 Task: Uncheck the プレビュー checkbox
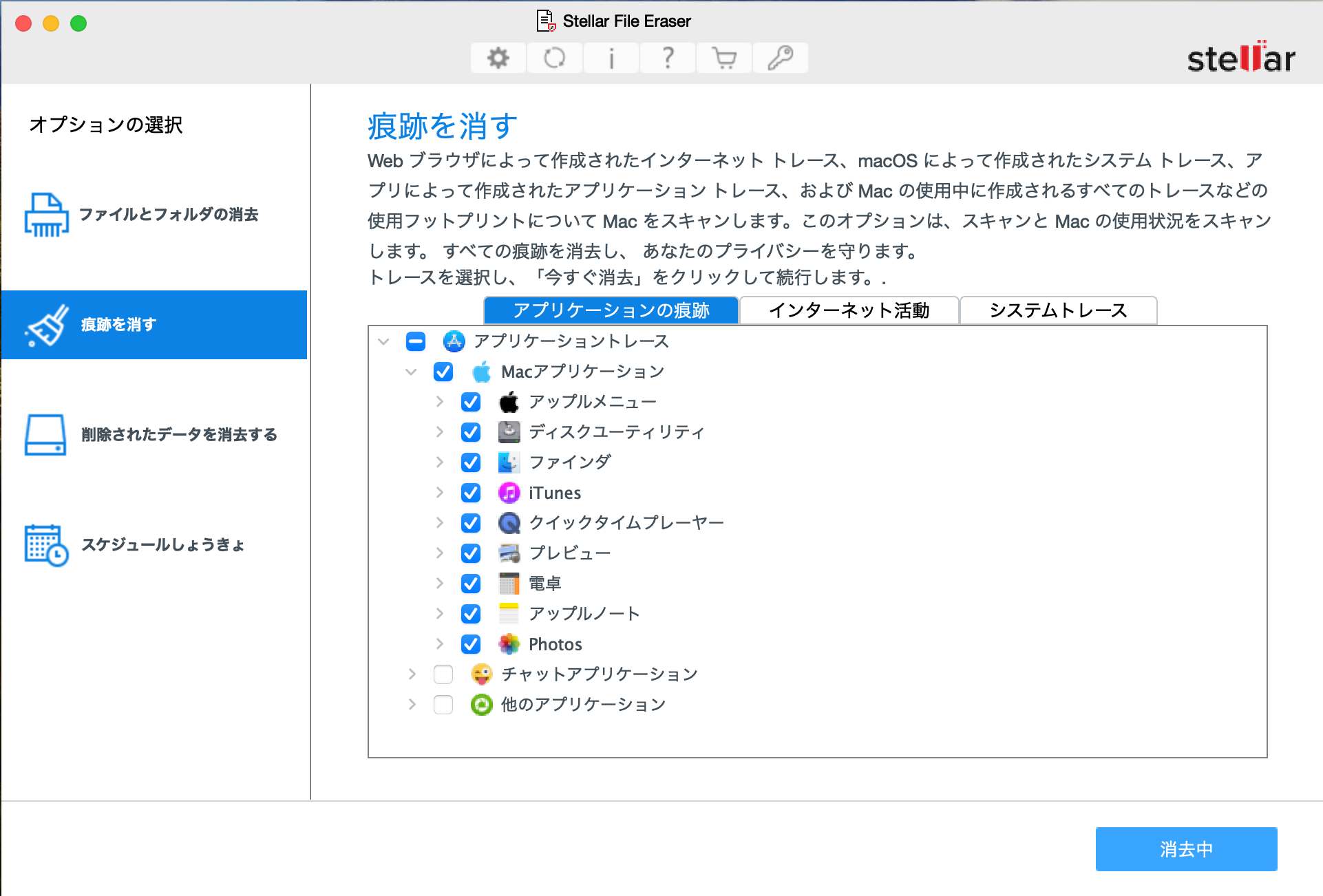(471, 553)
